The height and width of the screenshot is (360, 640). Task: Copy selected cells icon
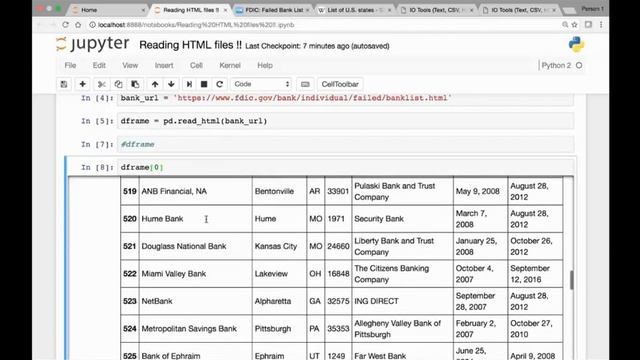click(x=118, y=84)
